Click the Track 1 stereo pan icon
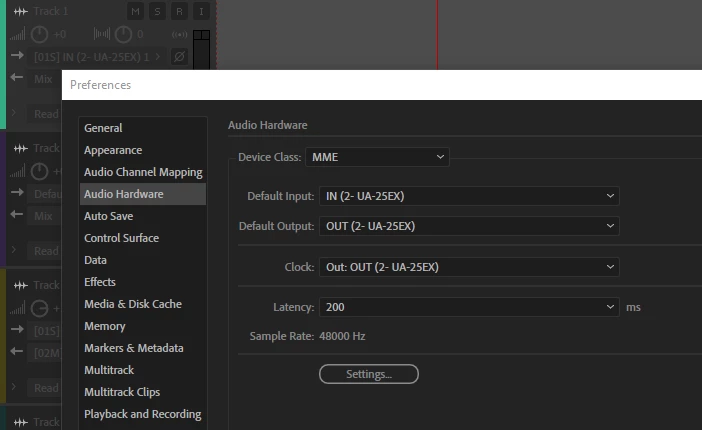The height and width of the screenshot is (430, 702). [102, 34]
